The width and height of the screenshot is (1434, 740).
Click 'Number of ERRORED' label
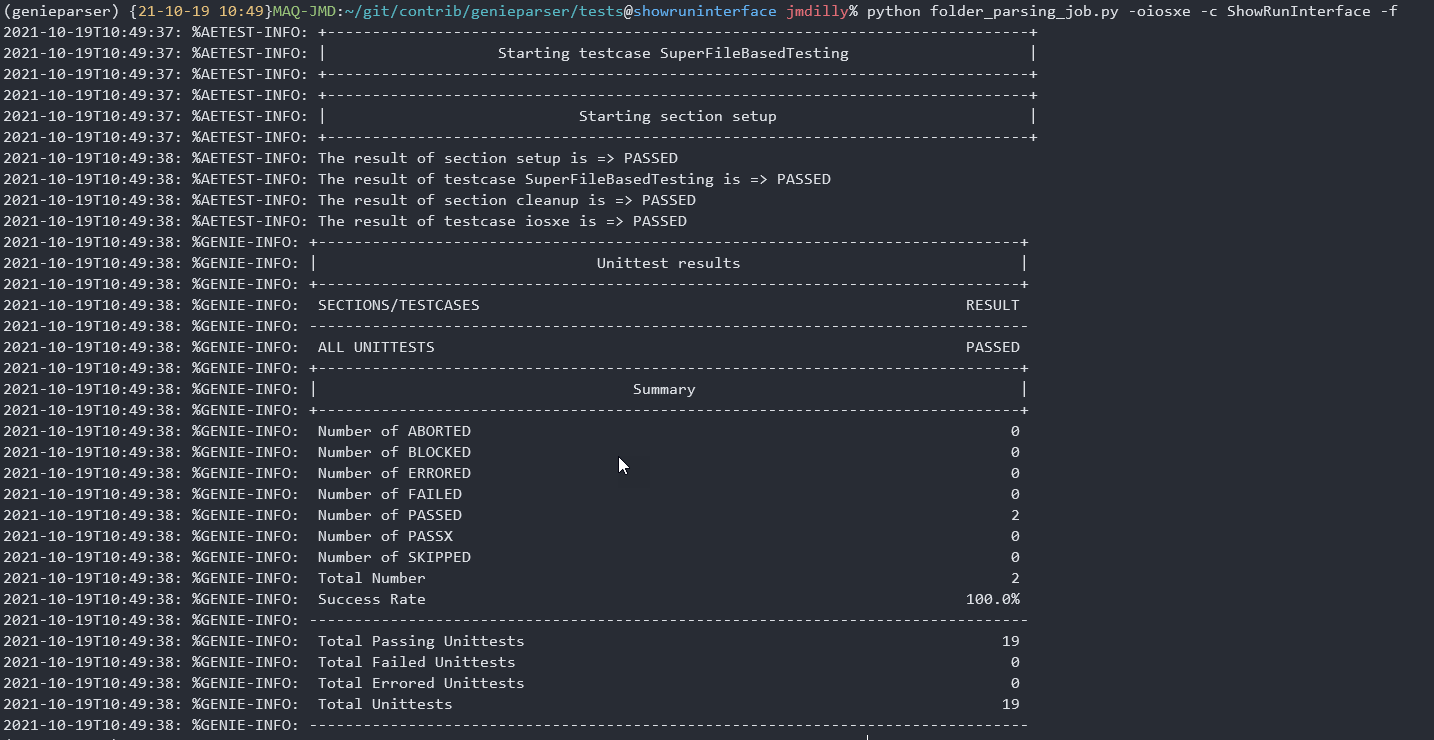click(394, 473)
